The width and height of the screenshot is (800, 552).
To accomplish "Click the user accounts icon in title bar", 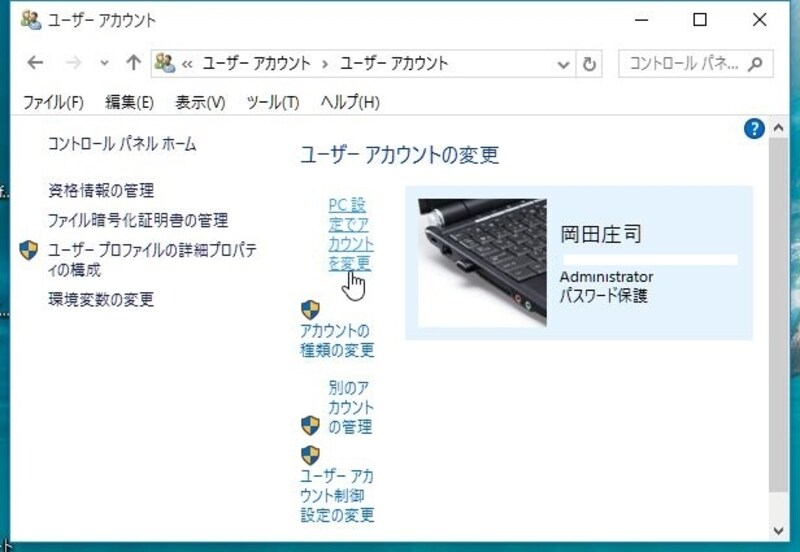I will tap(31, 19).
